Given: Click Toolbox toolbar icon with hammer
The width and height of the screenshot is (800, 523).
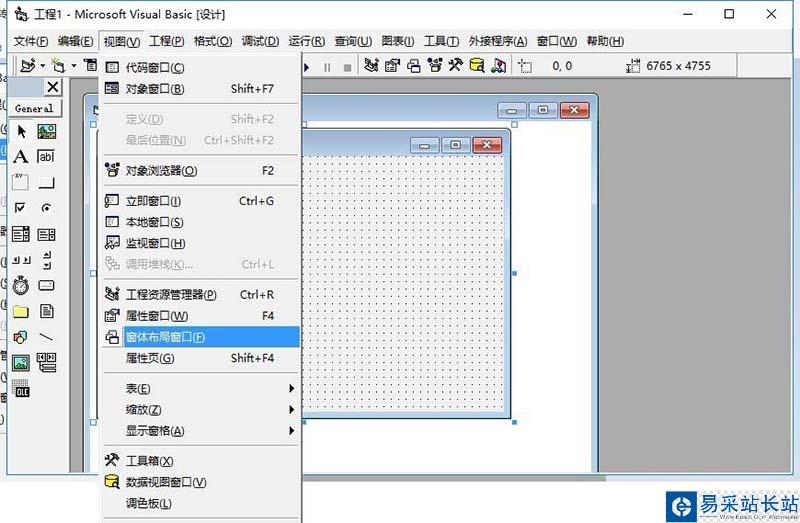Looking at the screenshot, I should pyautogui.click(x=456, y=66).
